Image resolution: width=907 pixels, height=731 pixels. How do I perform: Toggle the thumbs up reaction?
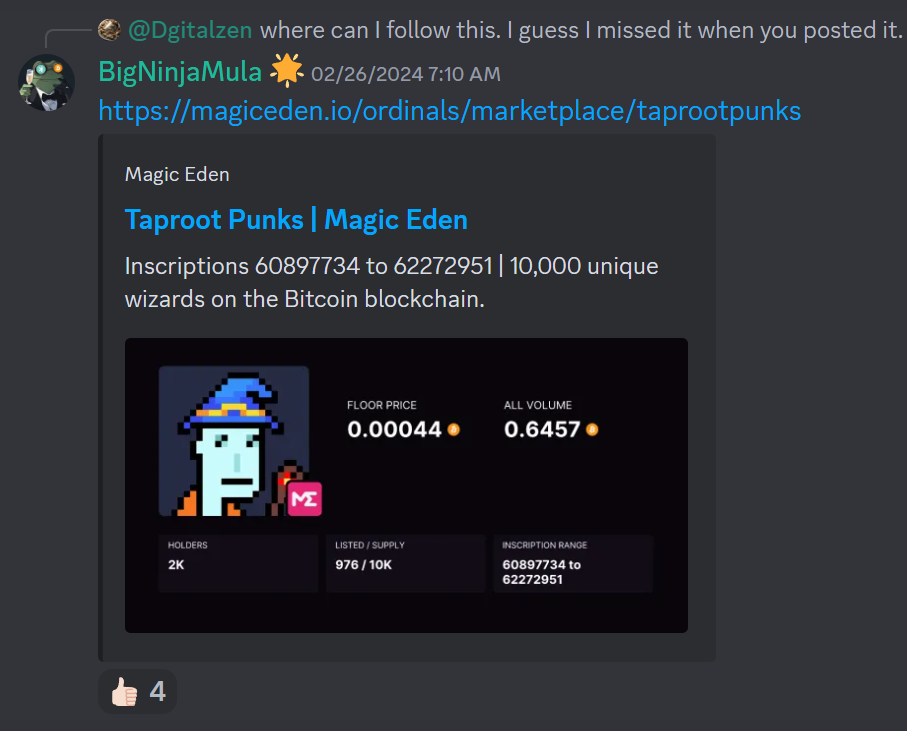click(138, 691)
